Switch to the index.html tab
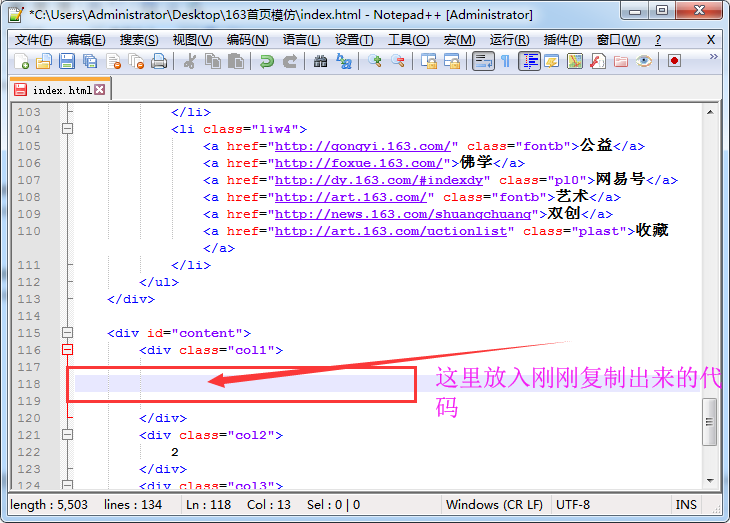The width and height of the screenshot is (730, 523). point(61,90)
